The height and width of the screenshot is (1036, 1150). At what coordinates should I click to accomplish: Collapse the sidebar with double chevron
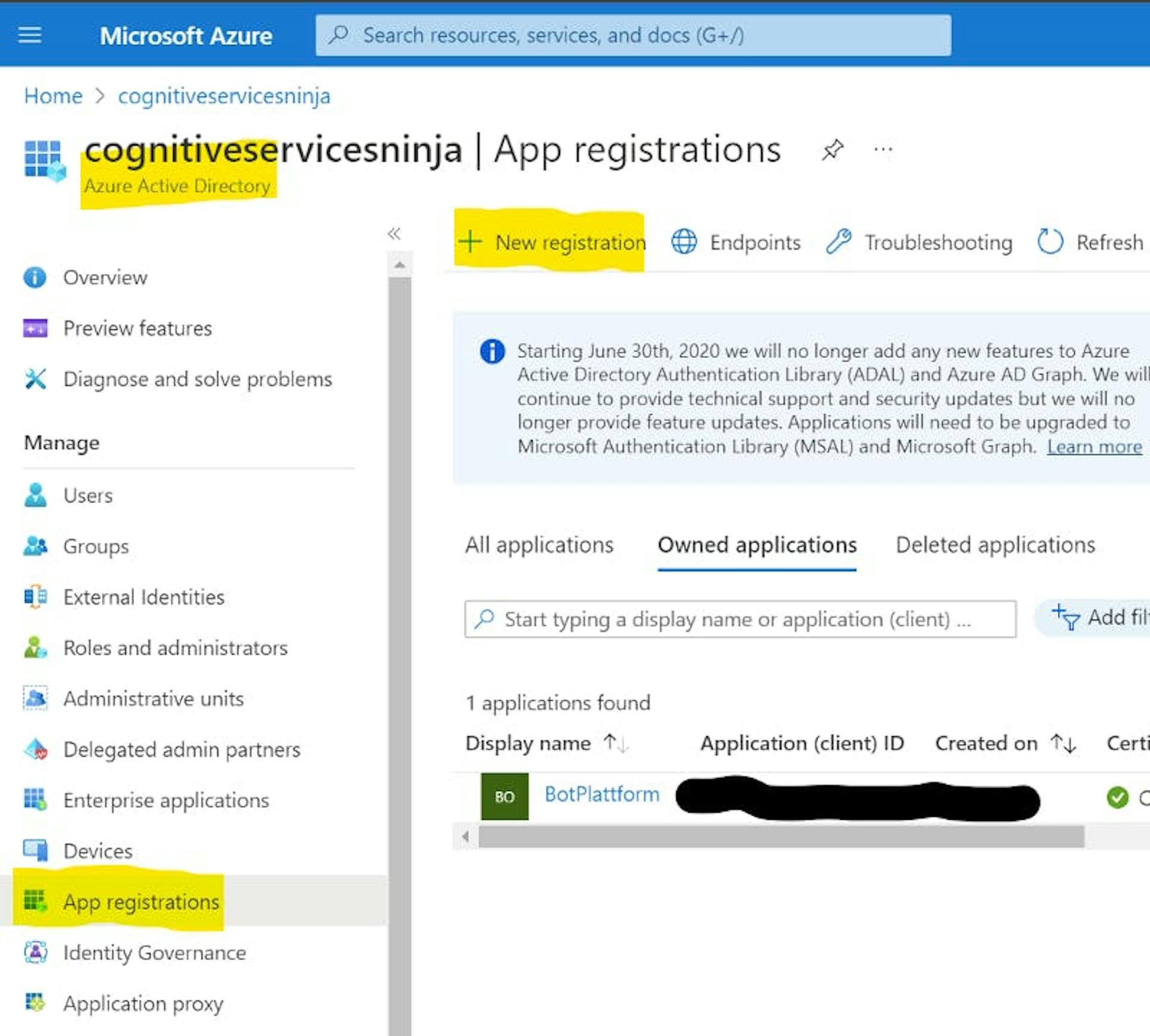394,234
